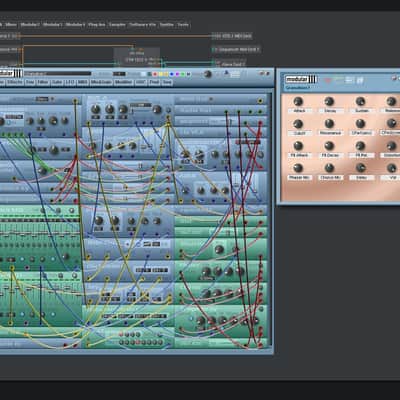Screen dimensions: 400x400
Task: Click the Env module category button
Action: pyautogui.click(x=30, y=82)
